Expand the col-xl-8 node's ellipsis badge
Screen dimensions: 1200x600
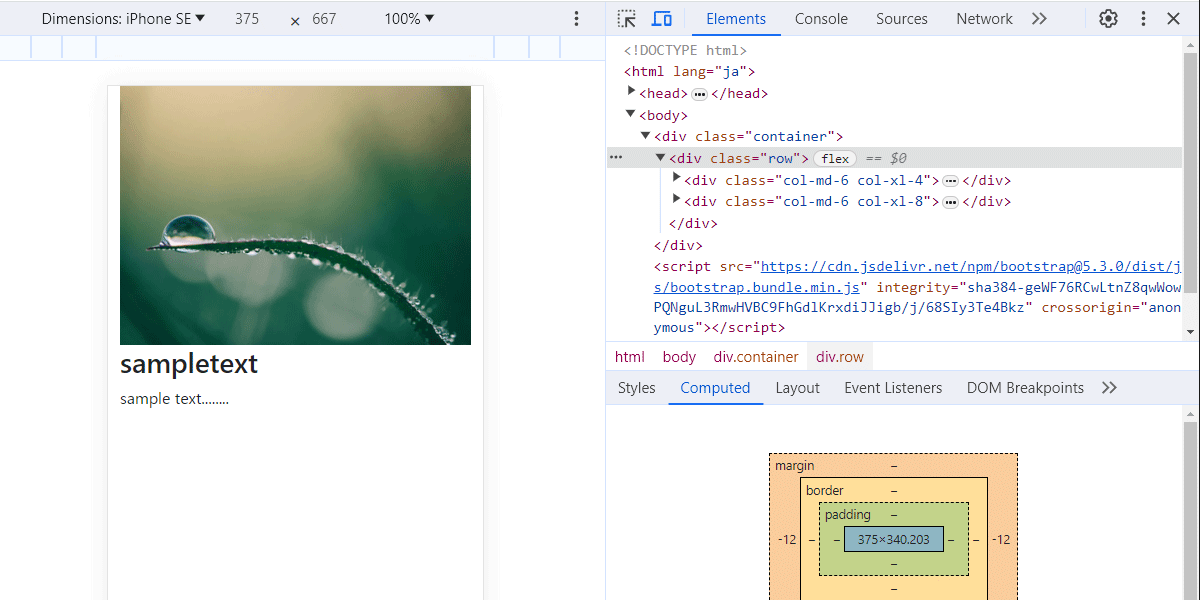(x=951, y=202)
